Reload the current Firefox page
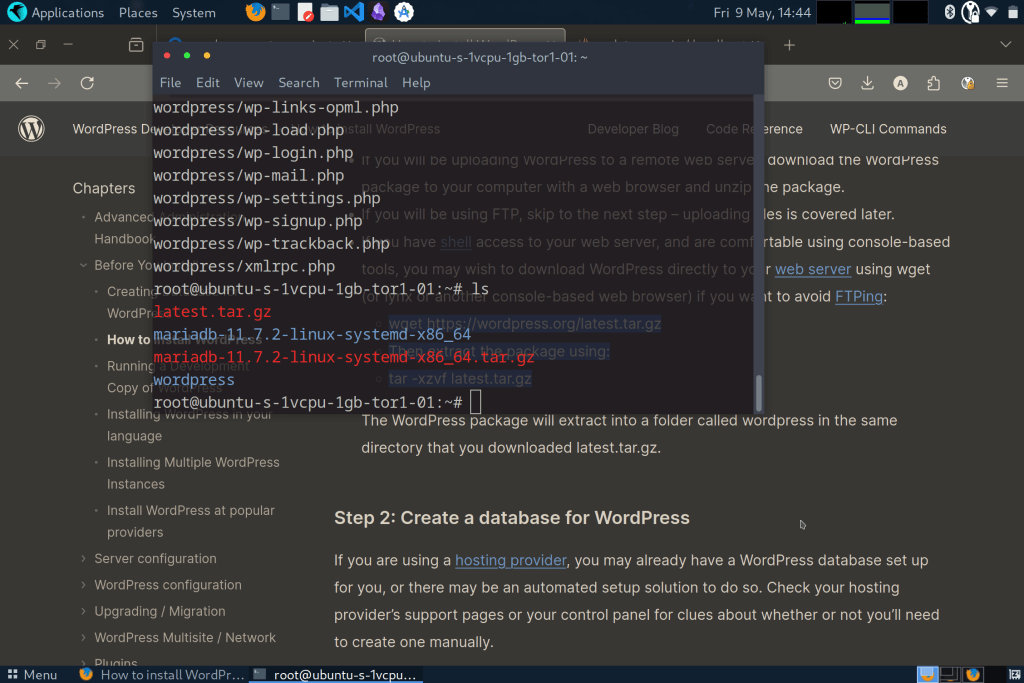Image resolution: width=1024 pixels, height=683 pixels. pos(87,83)
